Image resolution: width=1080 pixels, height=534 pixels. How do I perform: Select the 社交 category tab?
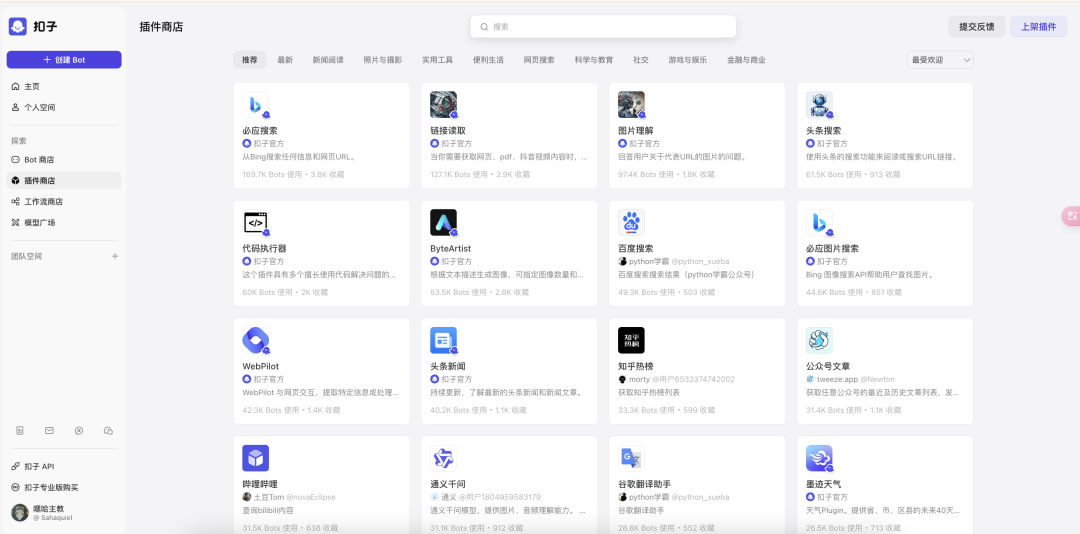pyautogui.click(x=641, y=60)
